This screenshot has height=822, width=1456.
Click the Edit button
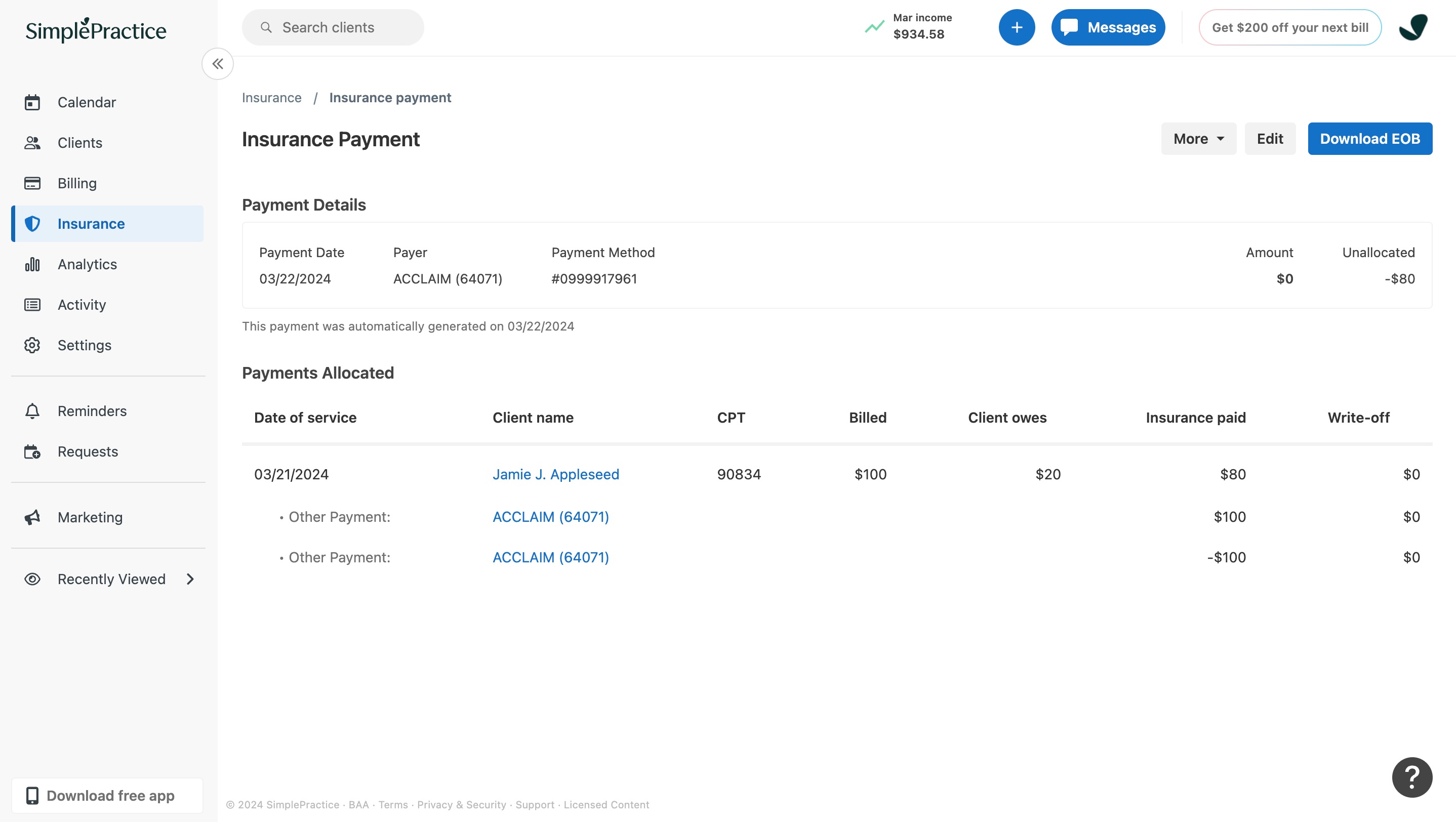tap(1270, 138)
